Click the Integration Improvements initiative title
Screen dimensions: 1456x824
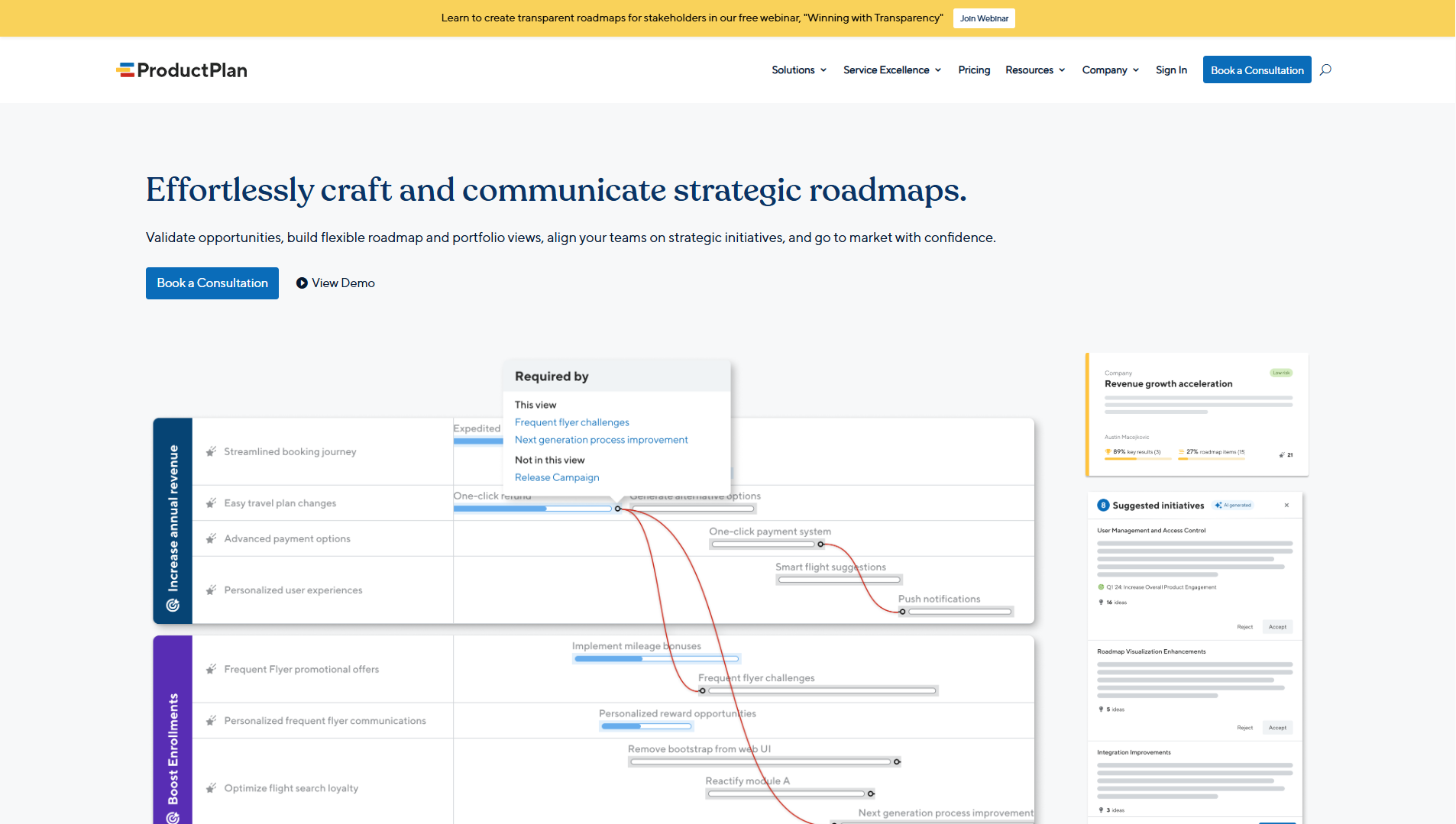click(x=1134, y=752)
